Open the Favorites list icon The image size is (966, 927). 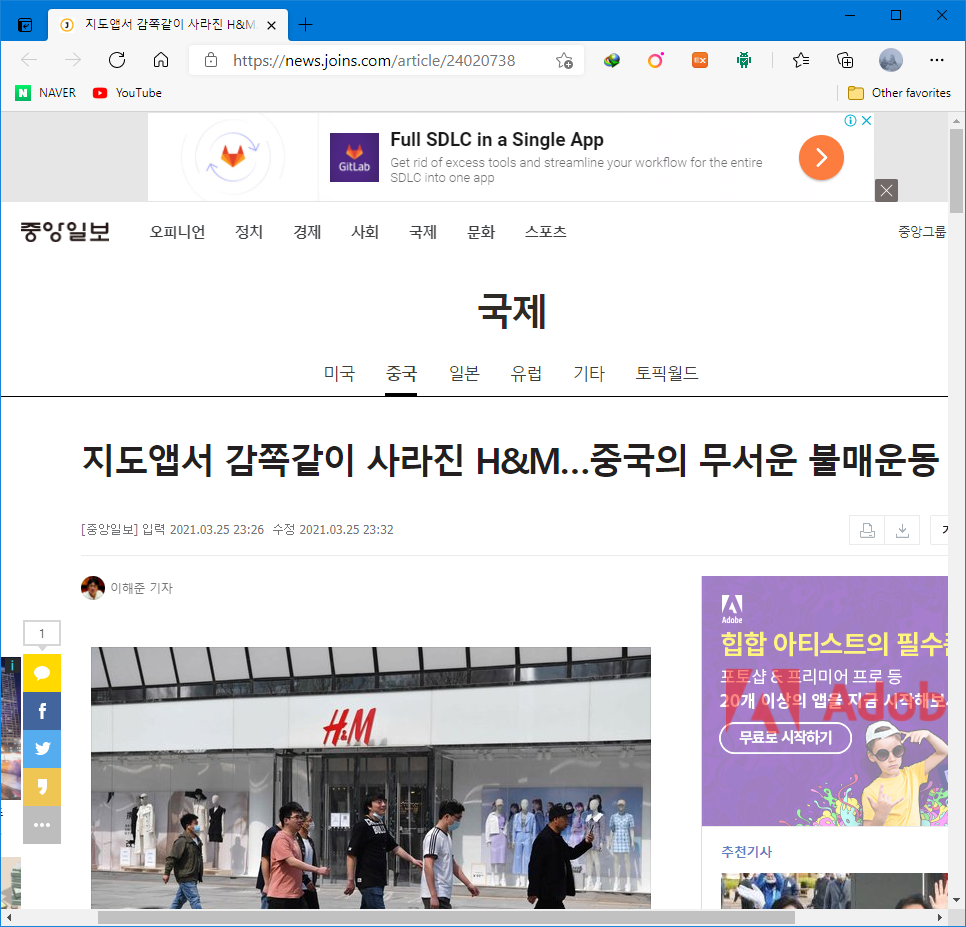tap(801, 60)
